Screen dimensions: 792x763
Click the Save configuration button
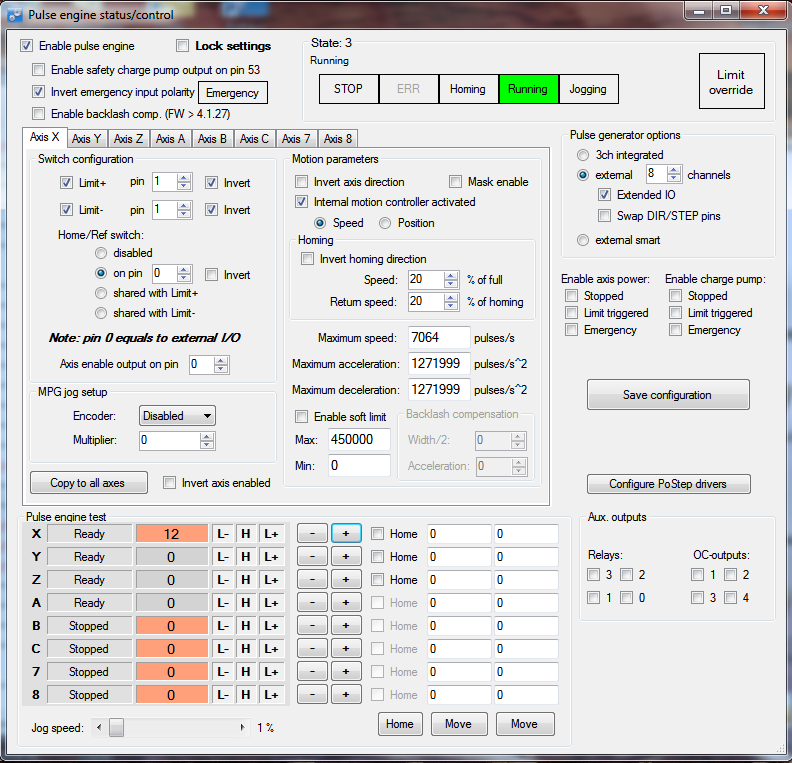tap(667, 395)
